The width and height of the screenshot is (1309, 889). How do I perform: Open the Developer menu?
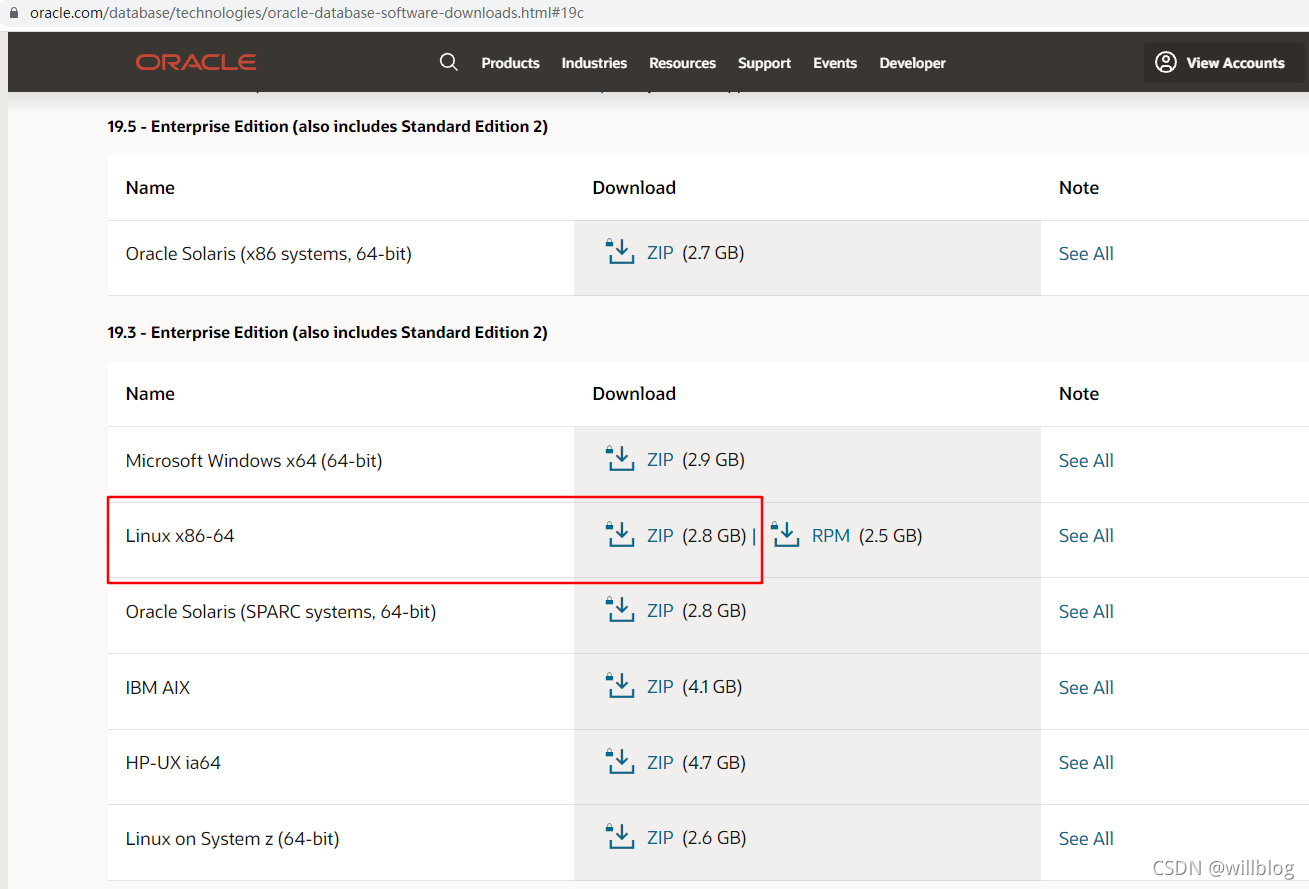tap(912, 63)
